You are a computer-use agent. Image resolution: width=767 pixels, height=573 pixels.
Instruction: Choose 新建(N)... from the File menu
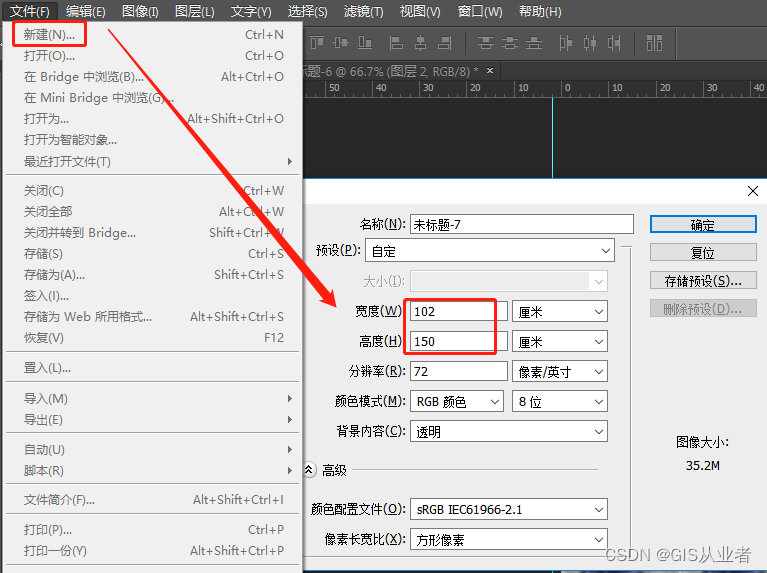tap(153, 35)
